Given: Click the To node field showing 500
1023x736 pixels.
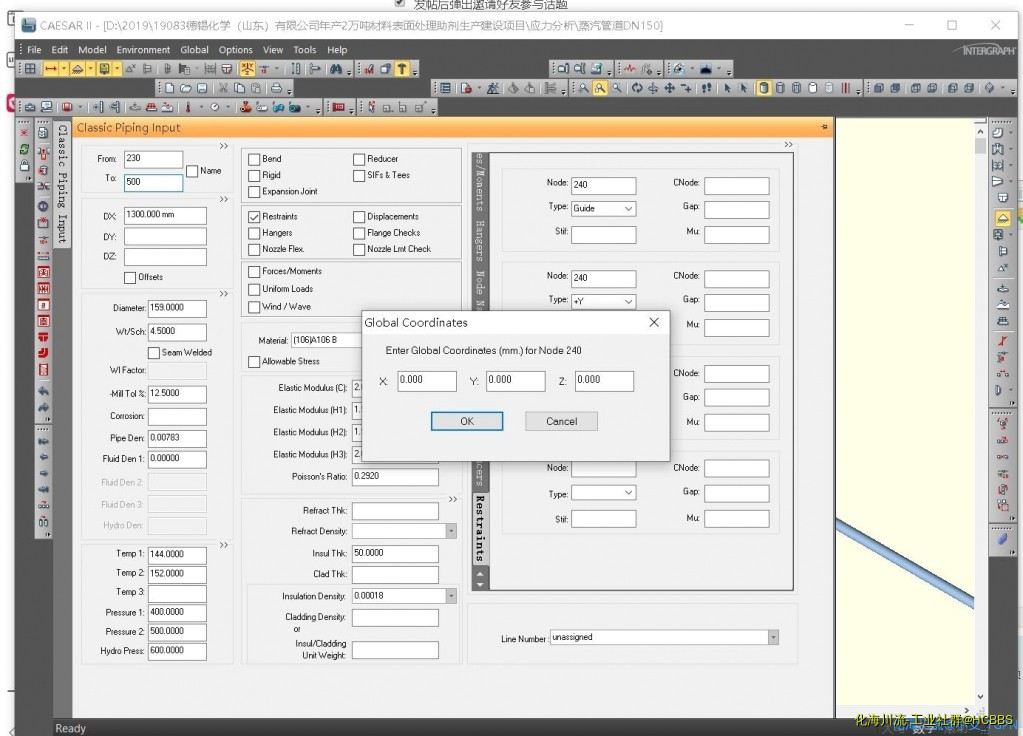Looking at the screenshot, I should tap(153, 183).
